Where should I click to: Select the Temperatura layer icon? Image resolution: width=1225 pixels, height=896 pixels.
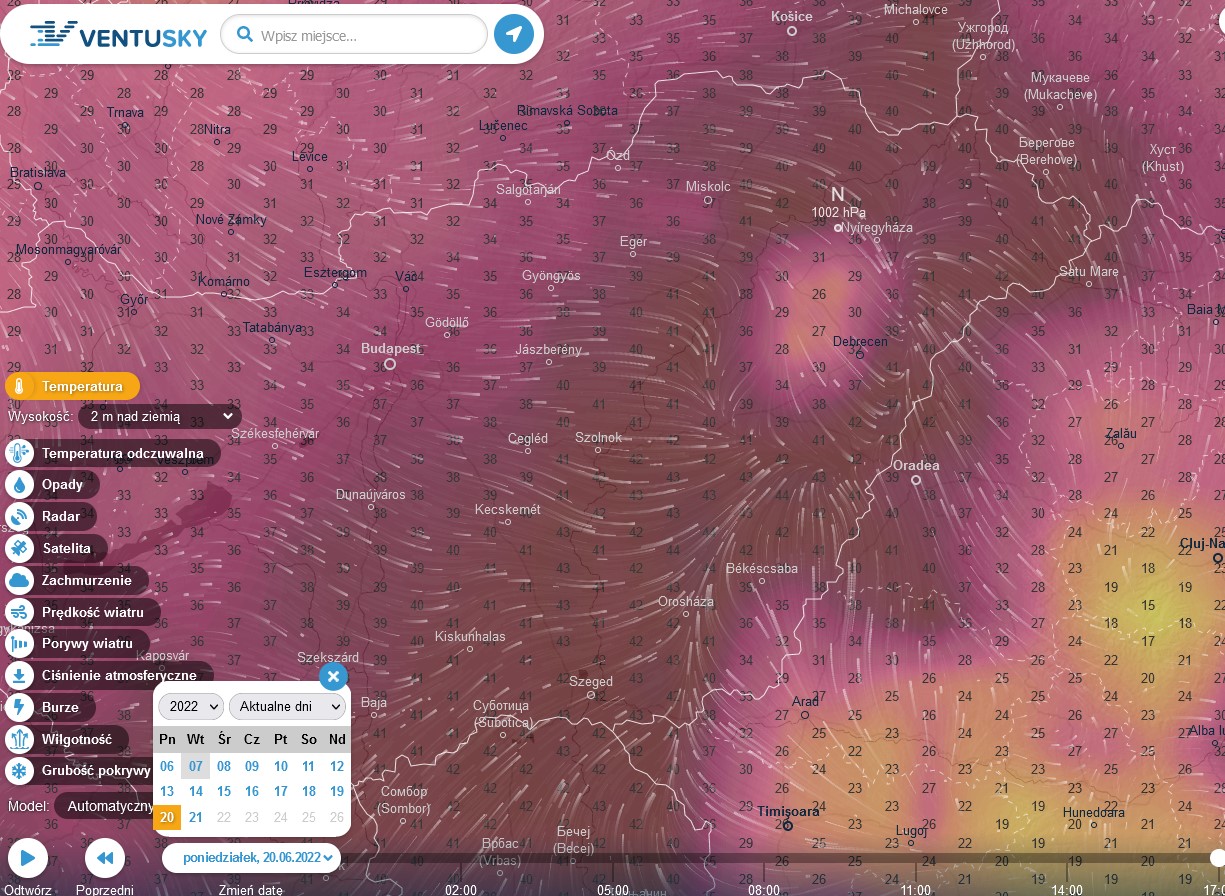click(19, 387)
